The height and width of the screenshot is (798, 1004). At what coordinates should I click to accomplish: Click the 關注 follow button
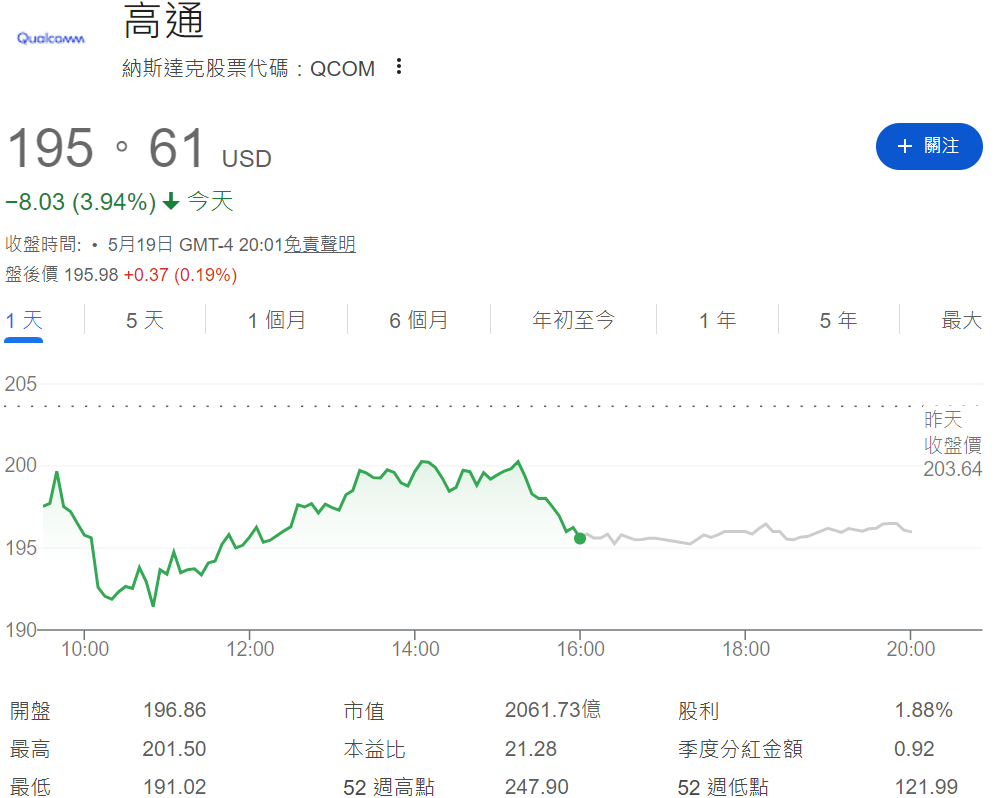point(928,146)
